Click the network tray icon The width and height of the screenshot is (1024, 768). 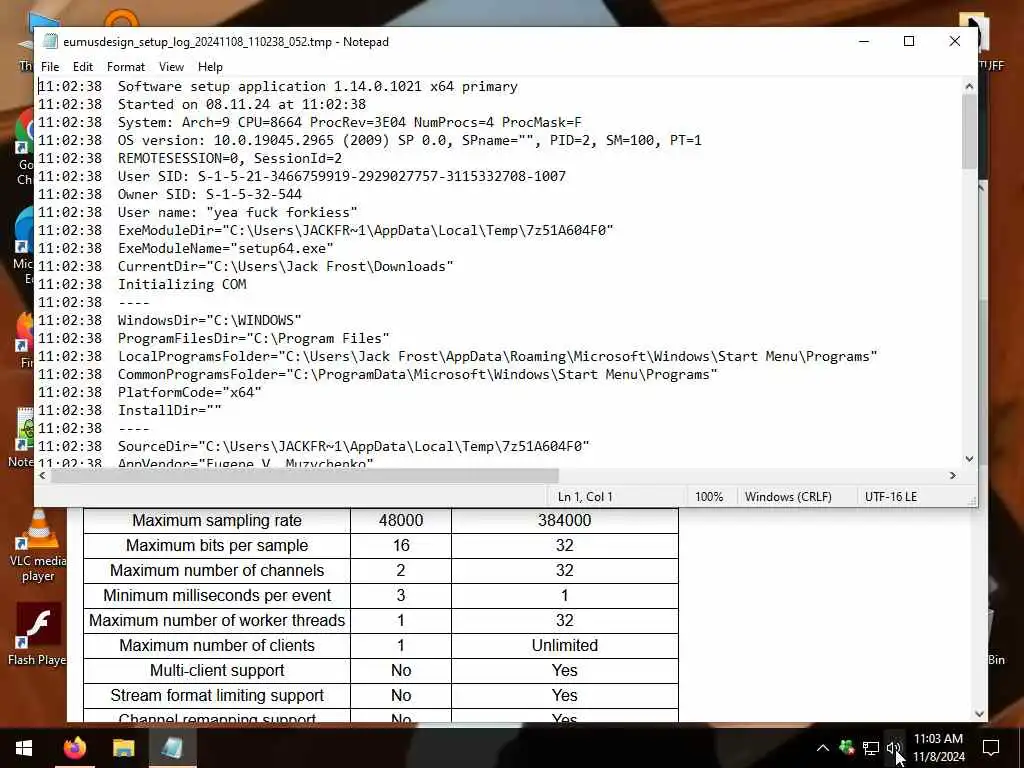pyautogui.click(x=871, y=748)
